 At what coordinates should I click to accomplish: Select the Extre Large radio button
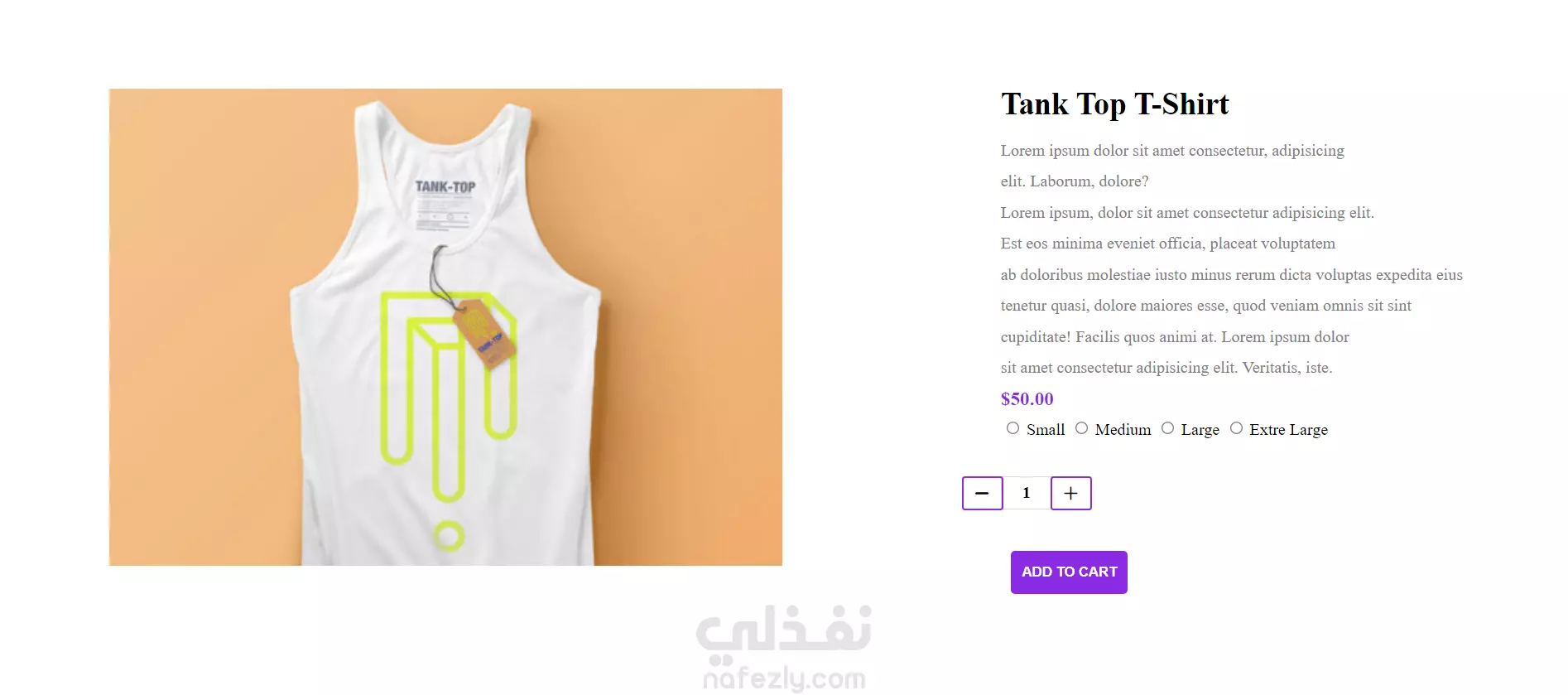[x=1236, y=428]
